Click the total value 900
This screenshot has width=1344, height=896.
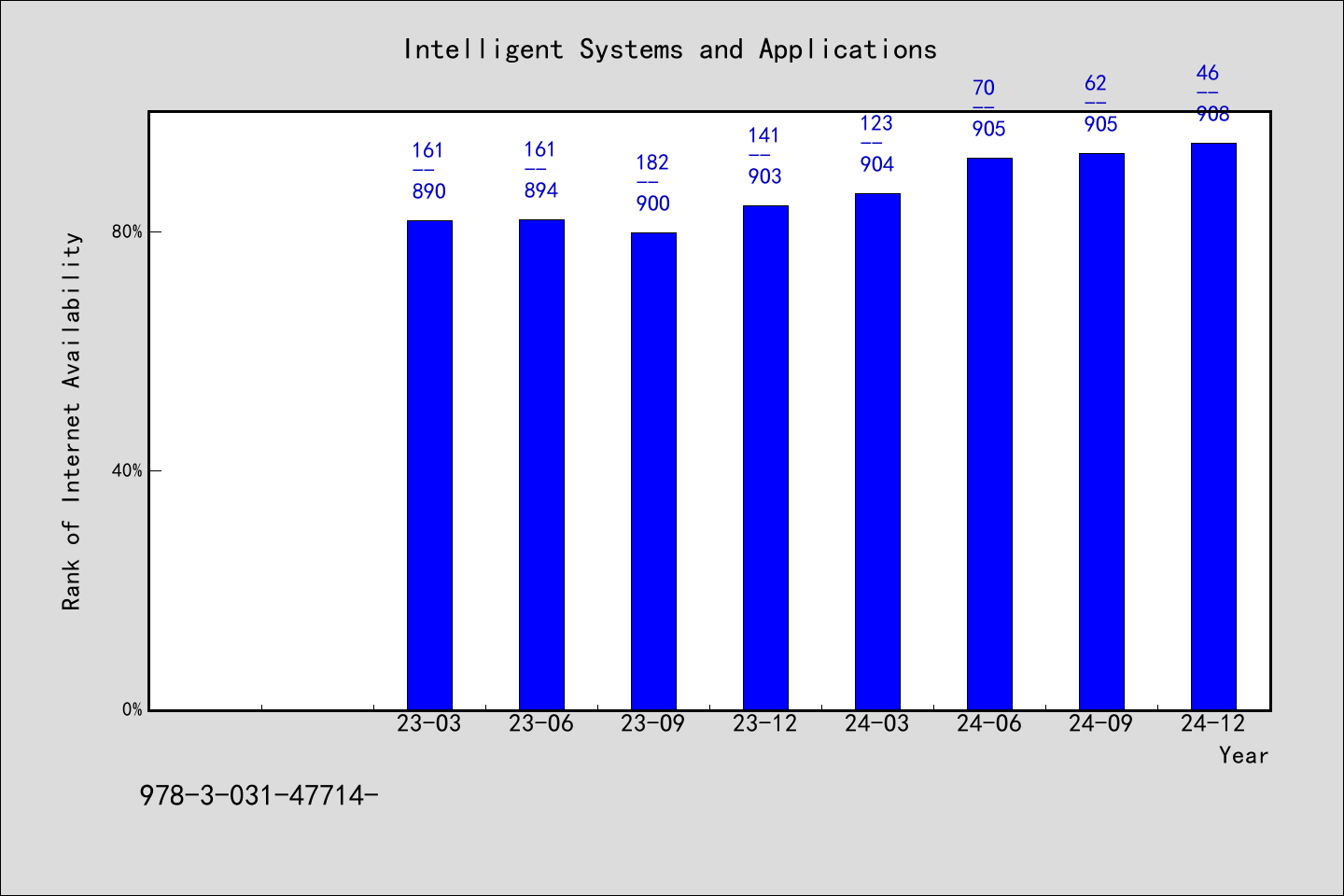coord(653,203)
